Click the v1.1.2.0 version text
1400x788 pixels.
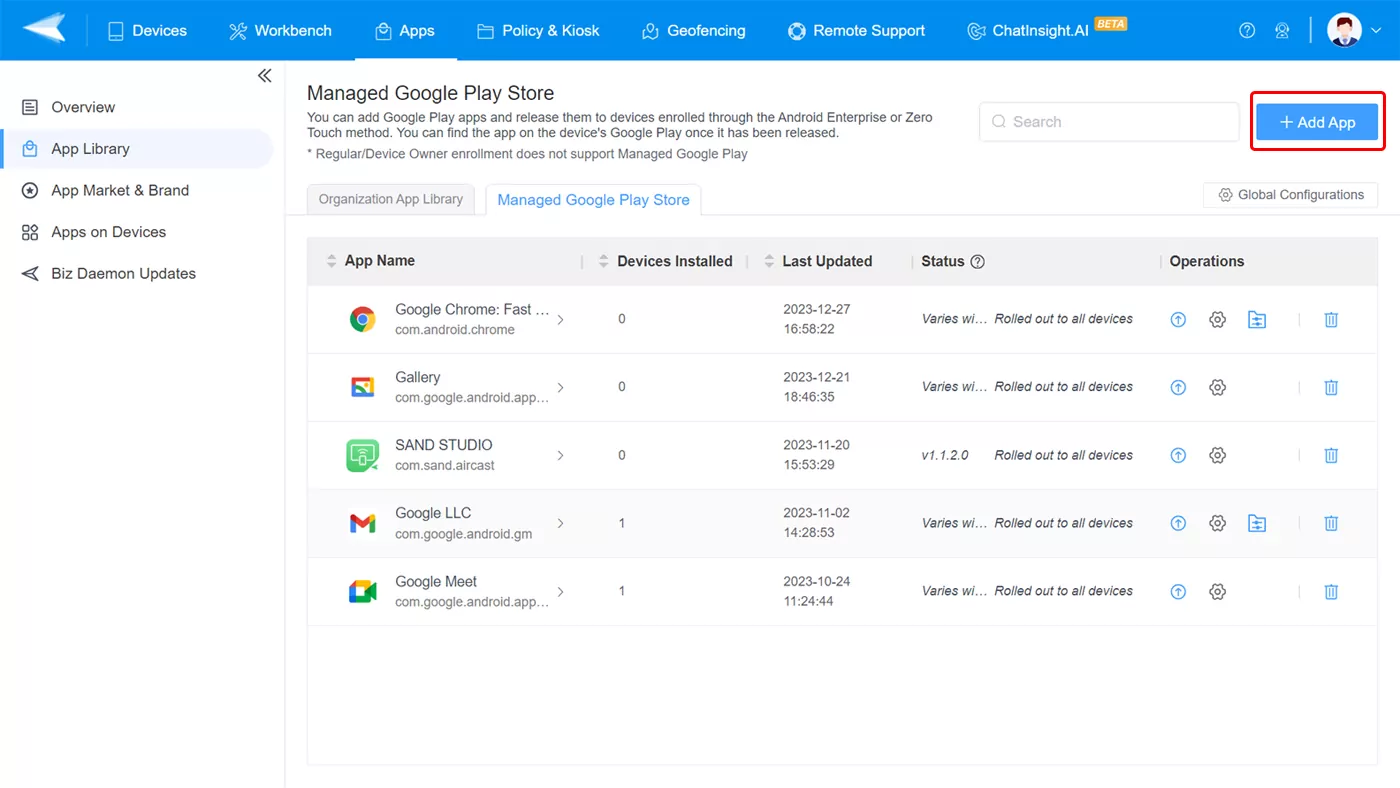[x=945, y=455]
